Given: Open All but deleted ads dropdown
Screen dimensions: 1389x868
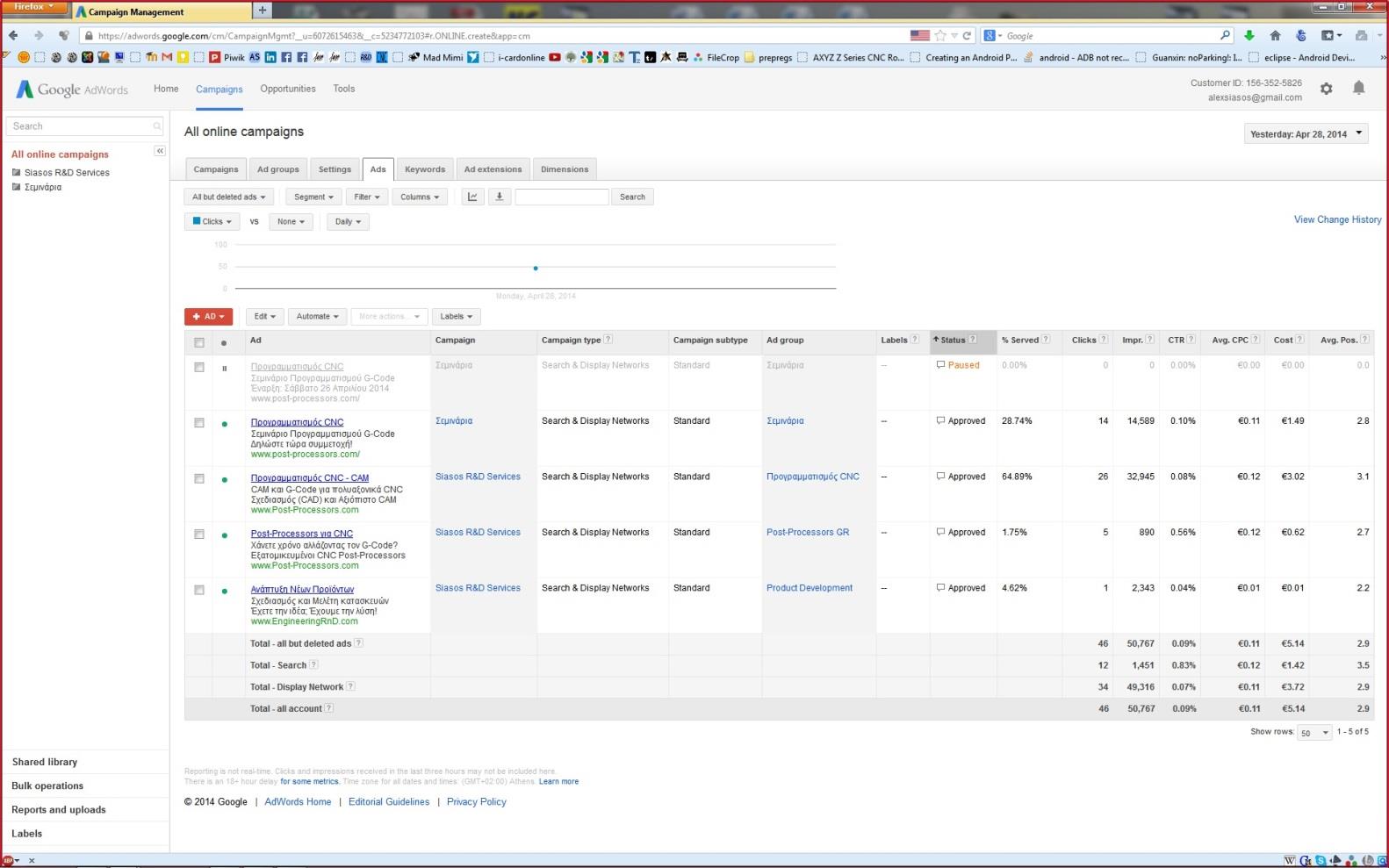Looking at the screenshot, I should click(229, 197).
